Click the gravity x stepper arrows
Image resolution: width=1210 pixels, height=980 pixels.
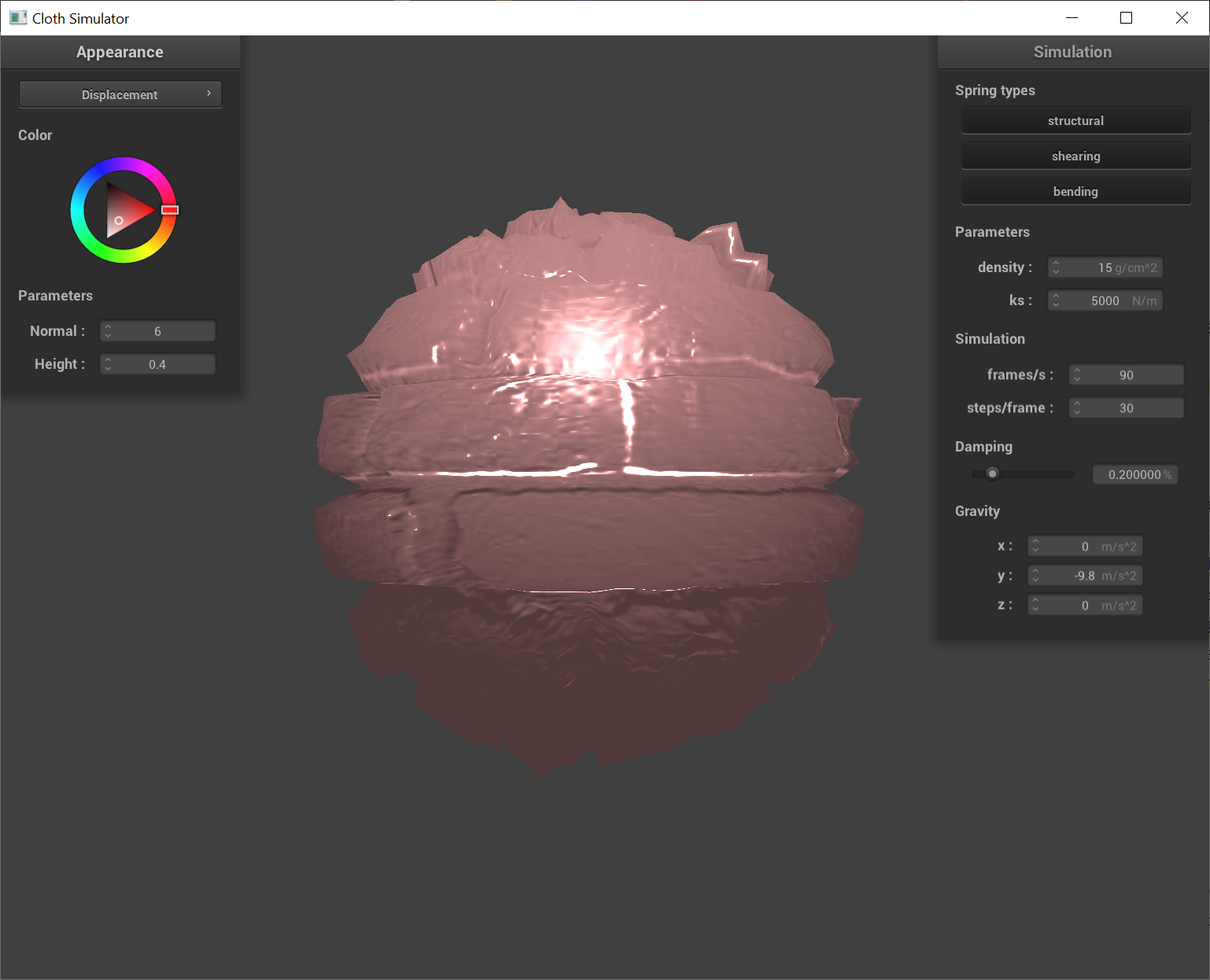(1035, 547)
